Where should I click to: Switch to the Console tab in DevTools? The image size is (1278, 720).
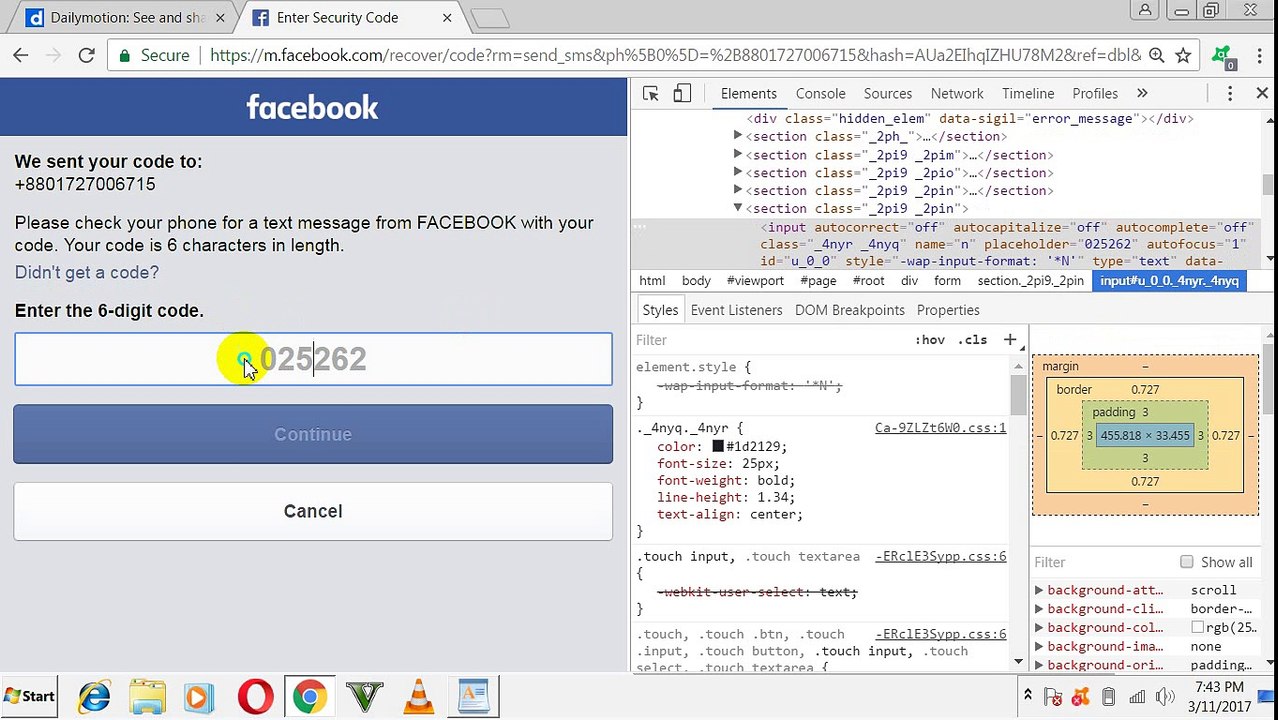(x=820, y=93)
